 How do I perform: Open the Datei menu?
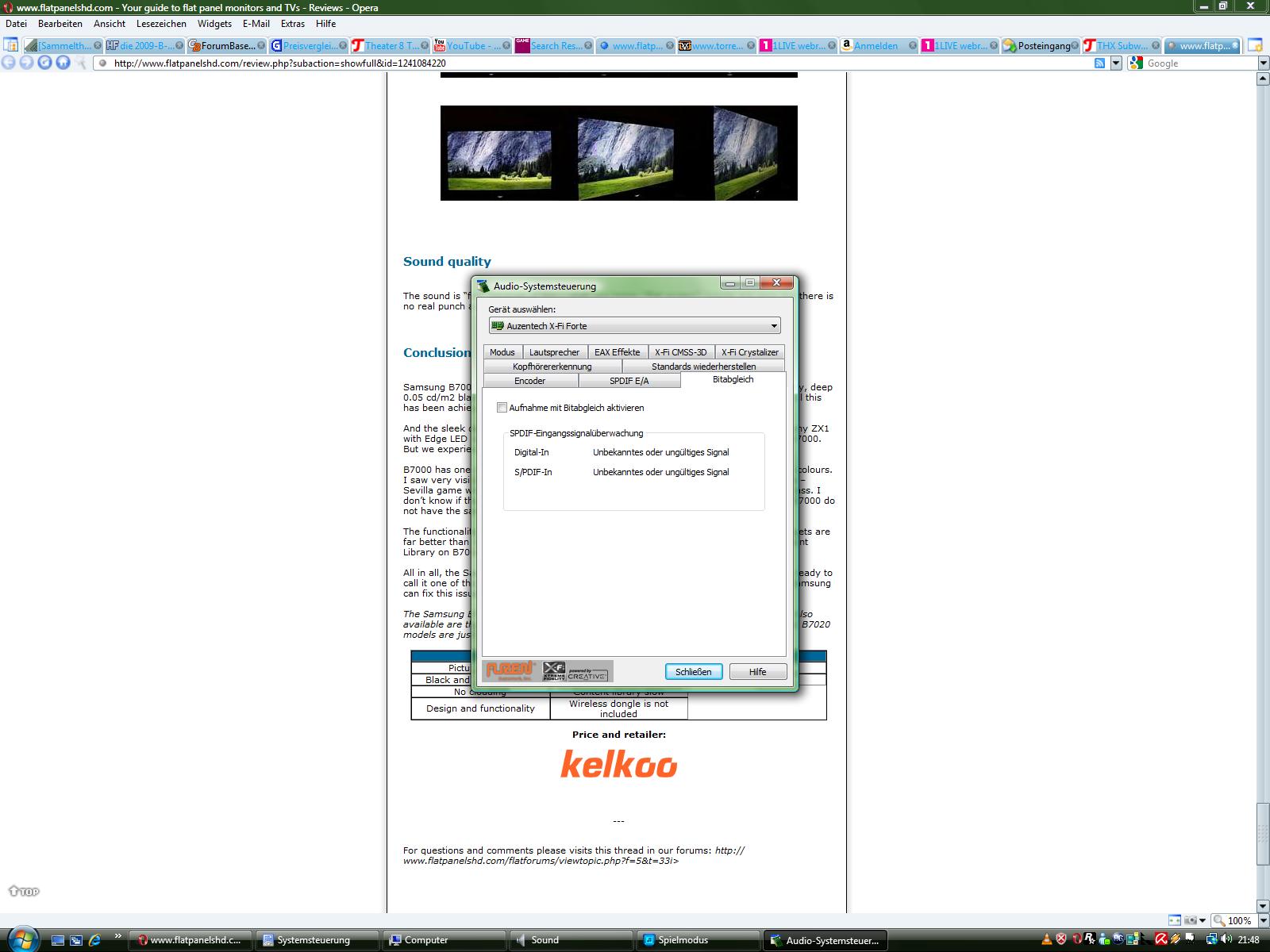(16, 24)
